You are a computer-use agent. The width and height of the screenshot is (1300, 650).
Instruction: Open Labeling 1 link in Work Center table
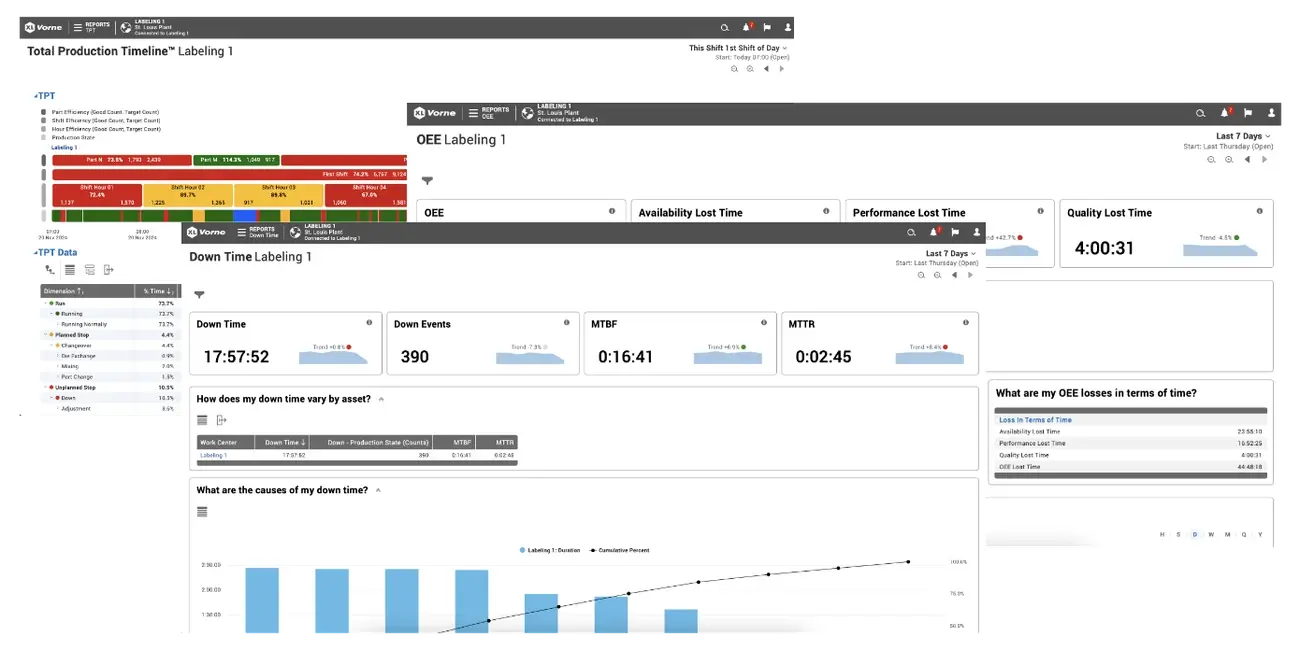[x=213, y=455]
